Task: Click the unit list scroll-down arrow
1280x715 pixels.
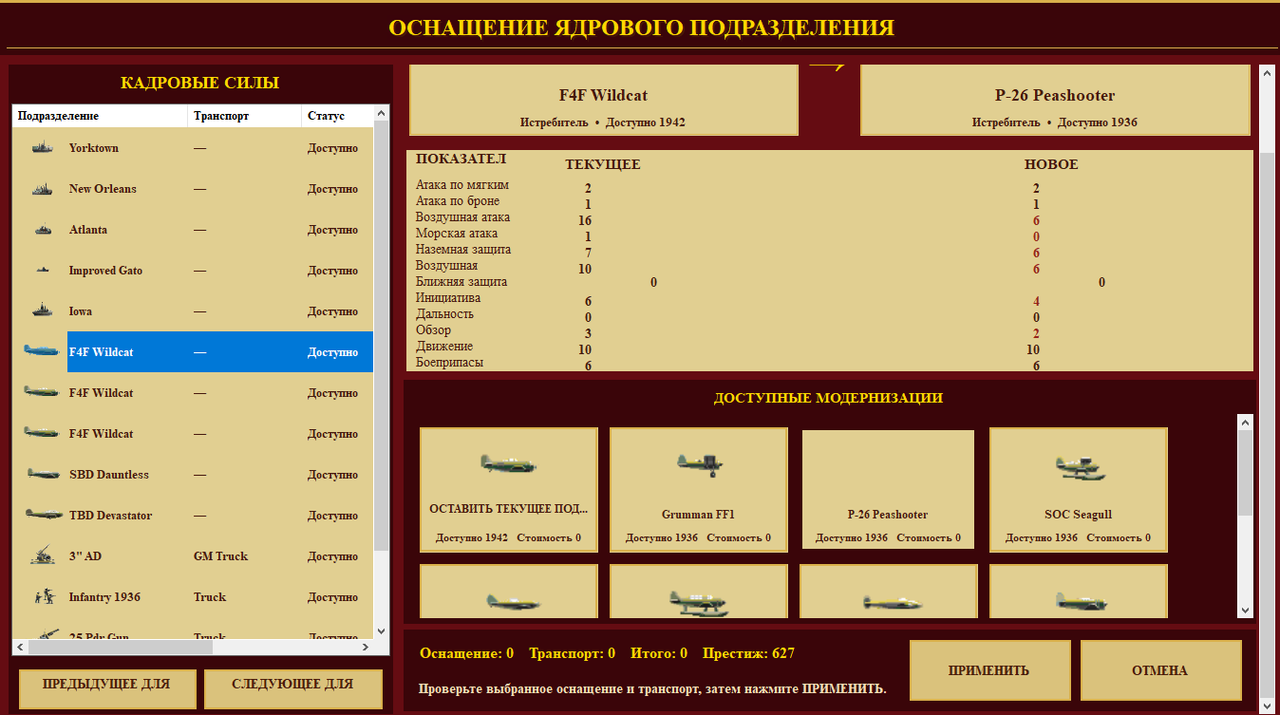Action: pyautogui.click(x=381, y=631)
